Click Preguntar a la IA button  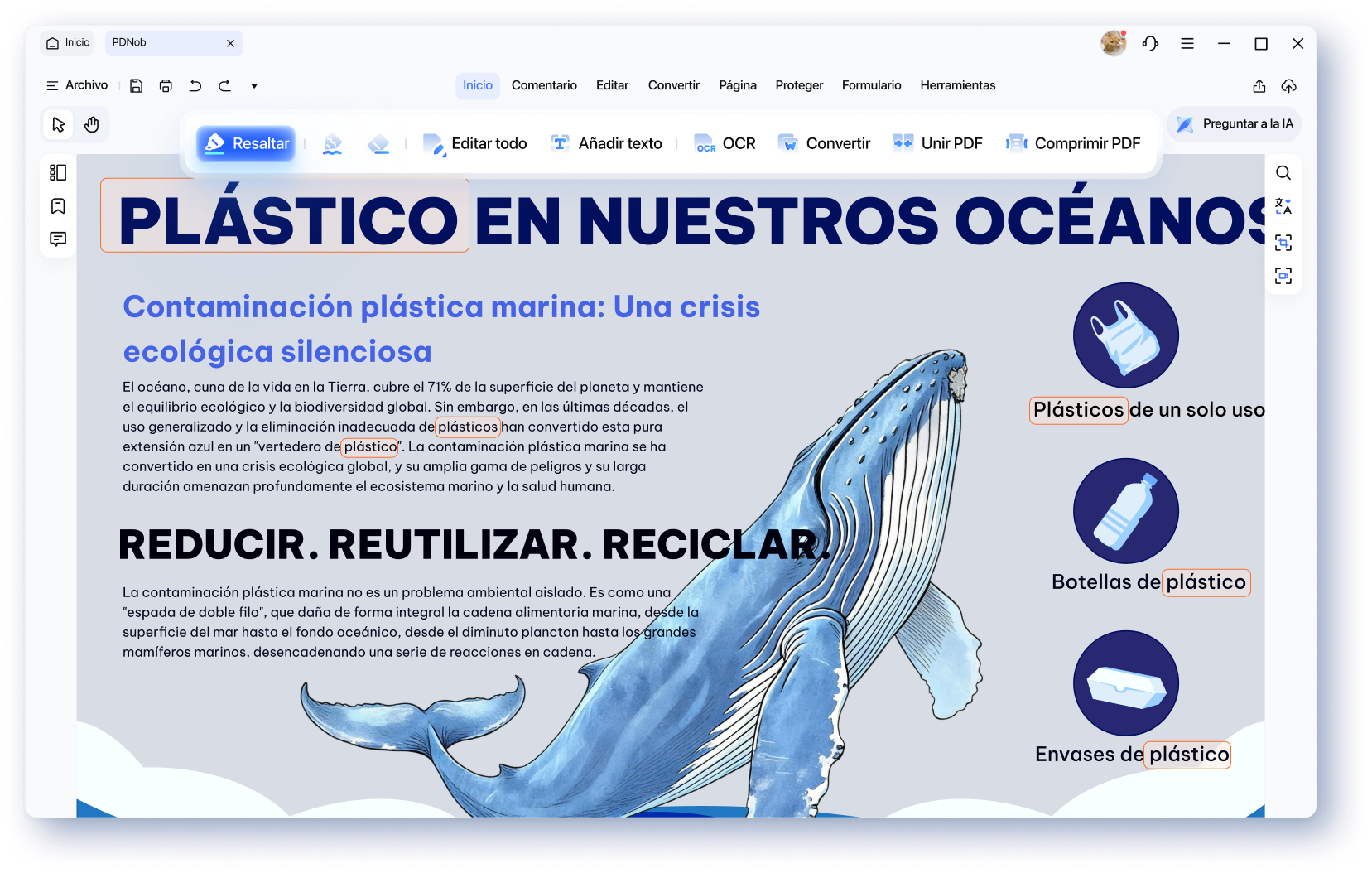pos(1235,124)
